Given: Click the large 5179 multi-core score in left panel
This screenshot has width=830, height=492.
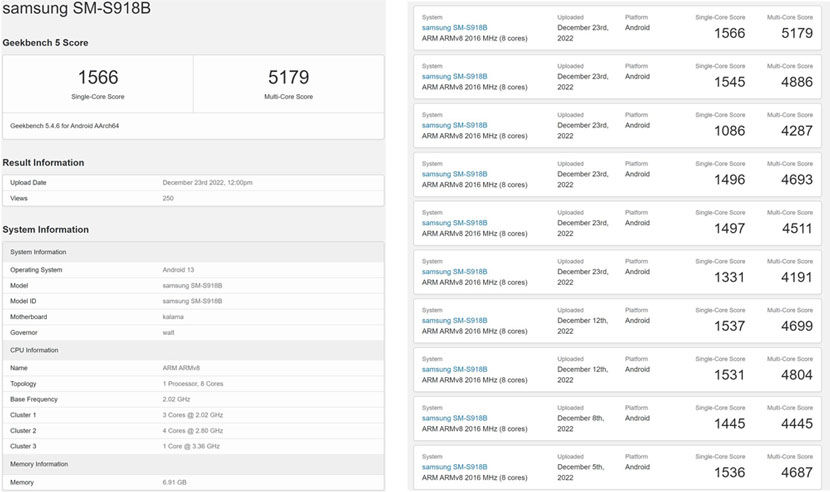Looking at the screenshot, I should coord(288,77).
